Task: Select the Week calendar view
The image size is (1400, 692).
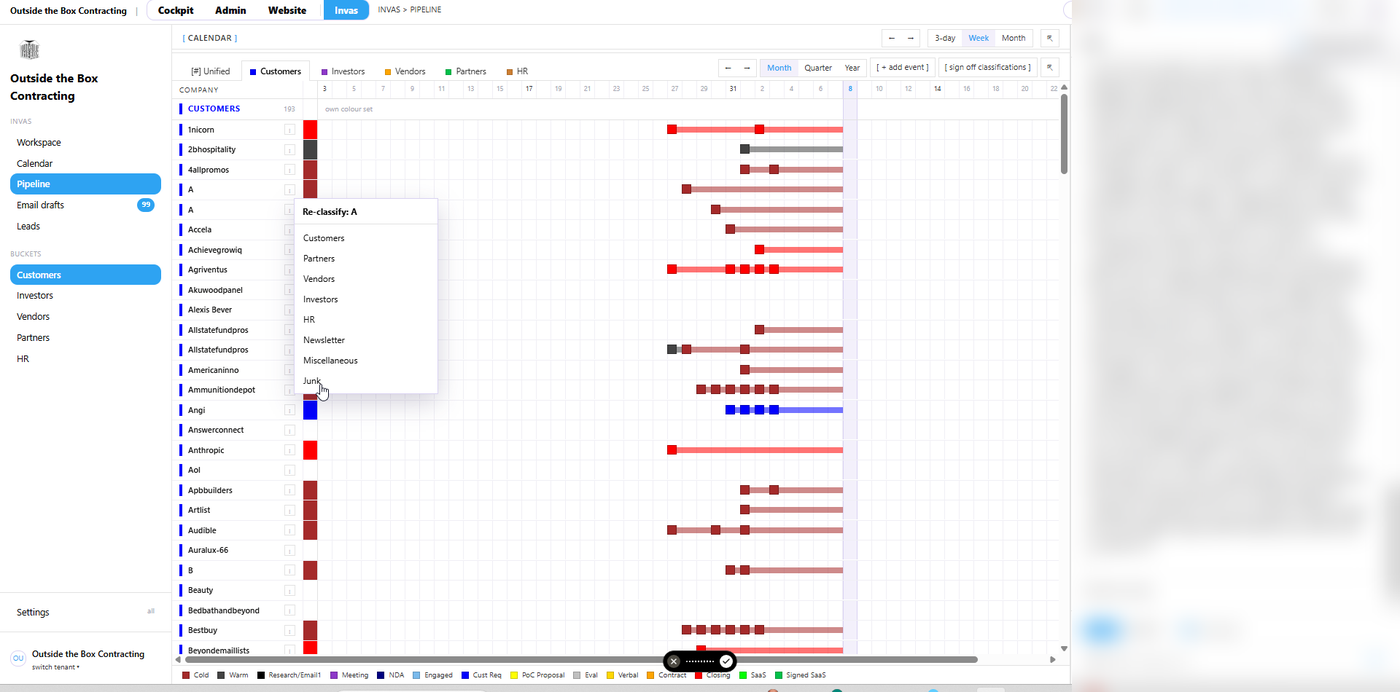Action: [979, 38]
